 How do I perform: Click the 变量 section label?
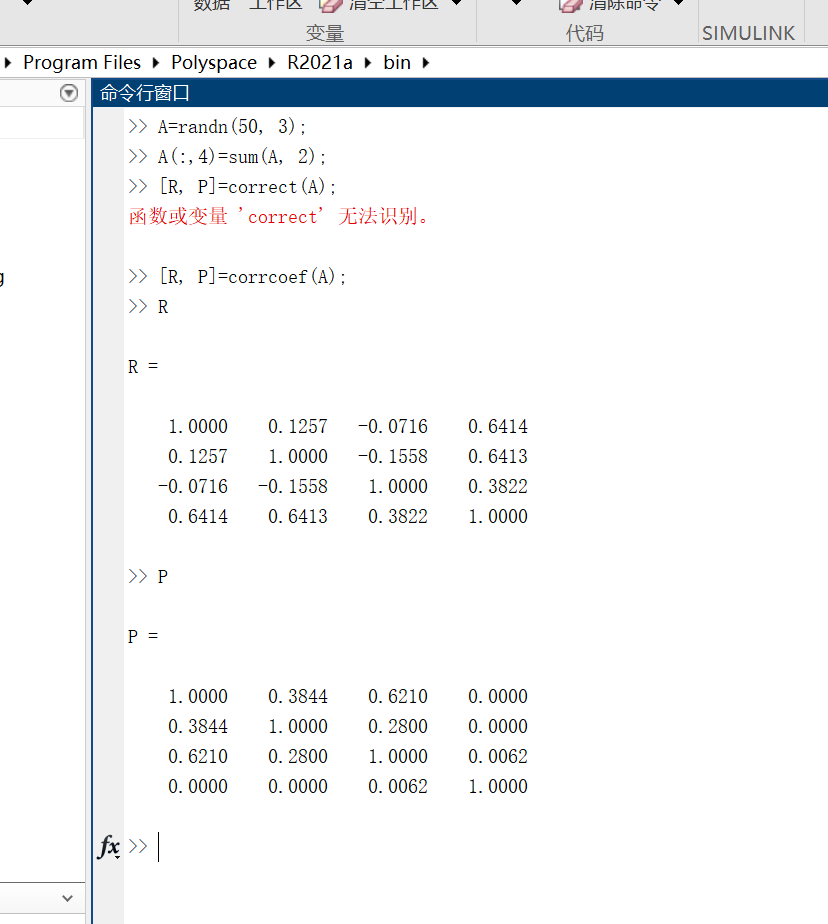coord(325,34)
